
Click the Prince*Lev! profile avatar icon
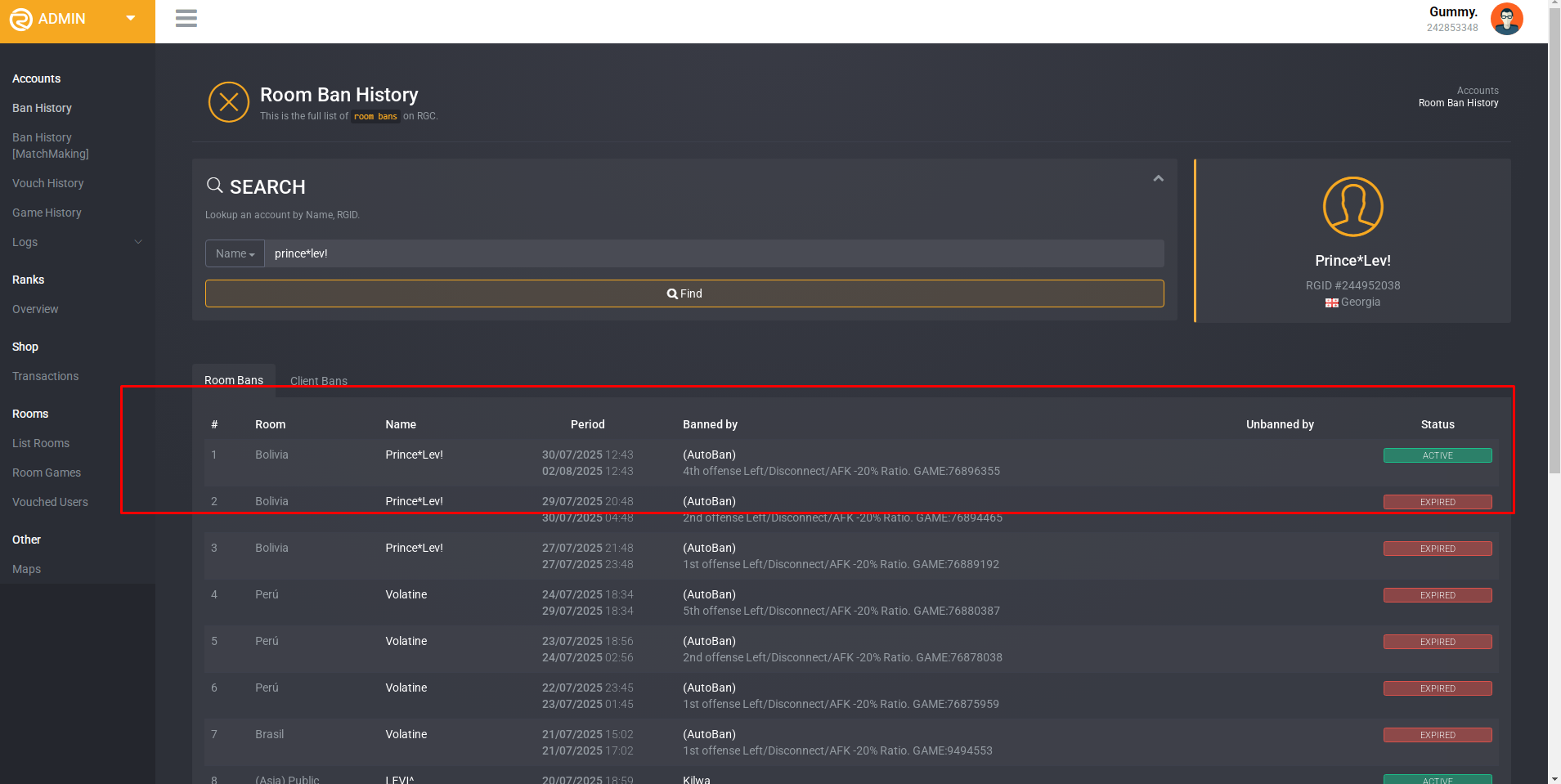pyautogui.click(x=1352, y=207)
